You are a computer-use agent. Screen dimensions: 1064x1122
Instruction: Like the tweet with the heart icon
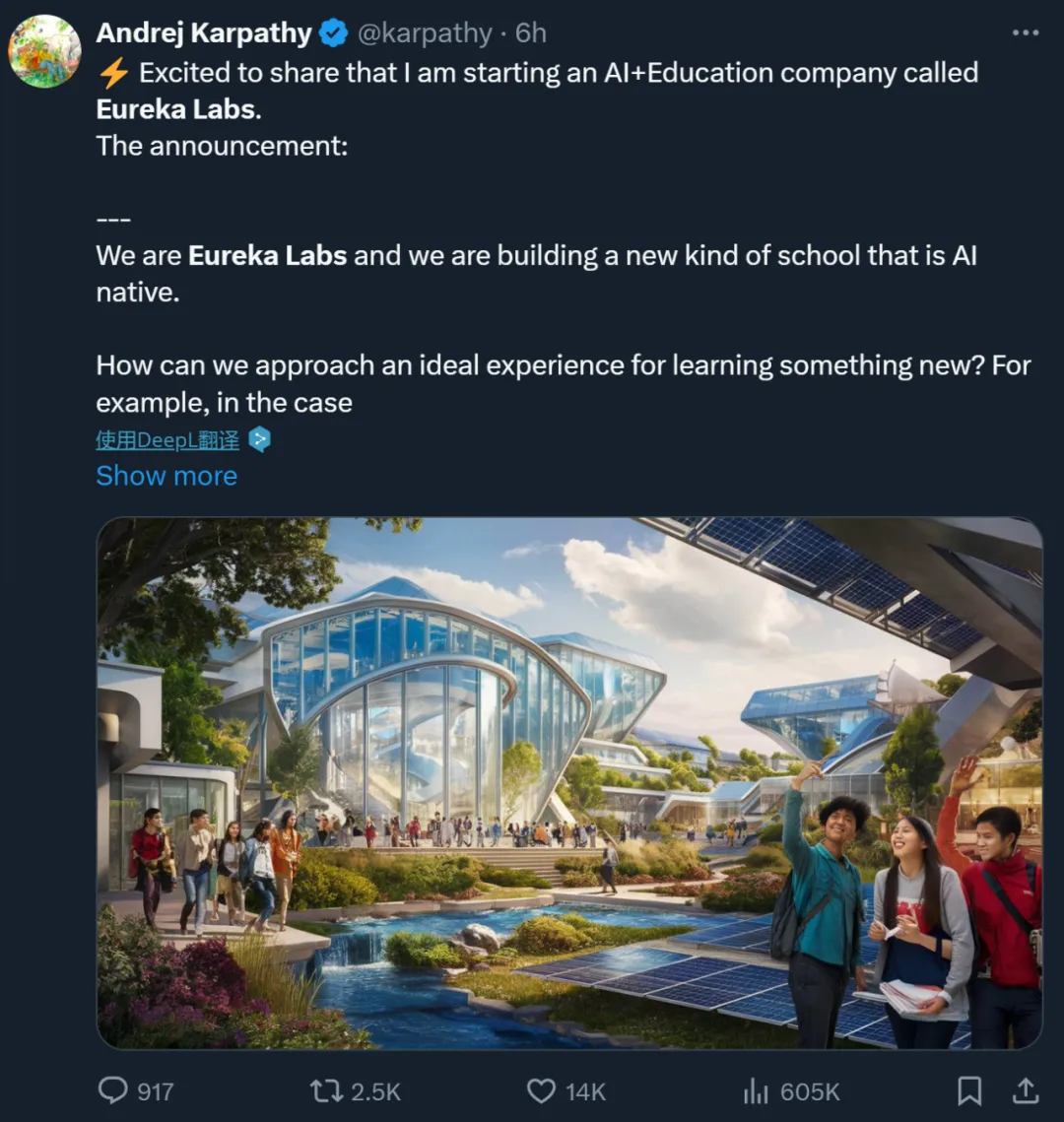(x=541, y=1091)
